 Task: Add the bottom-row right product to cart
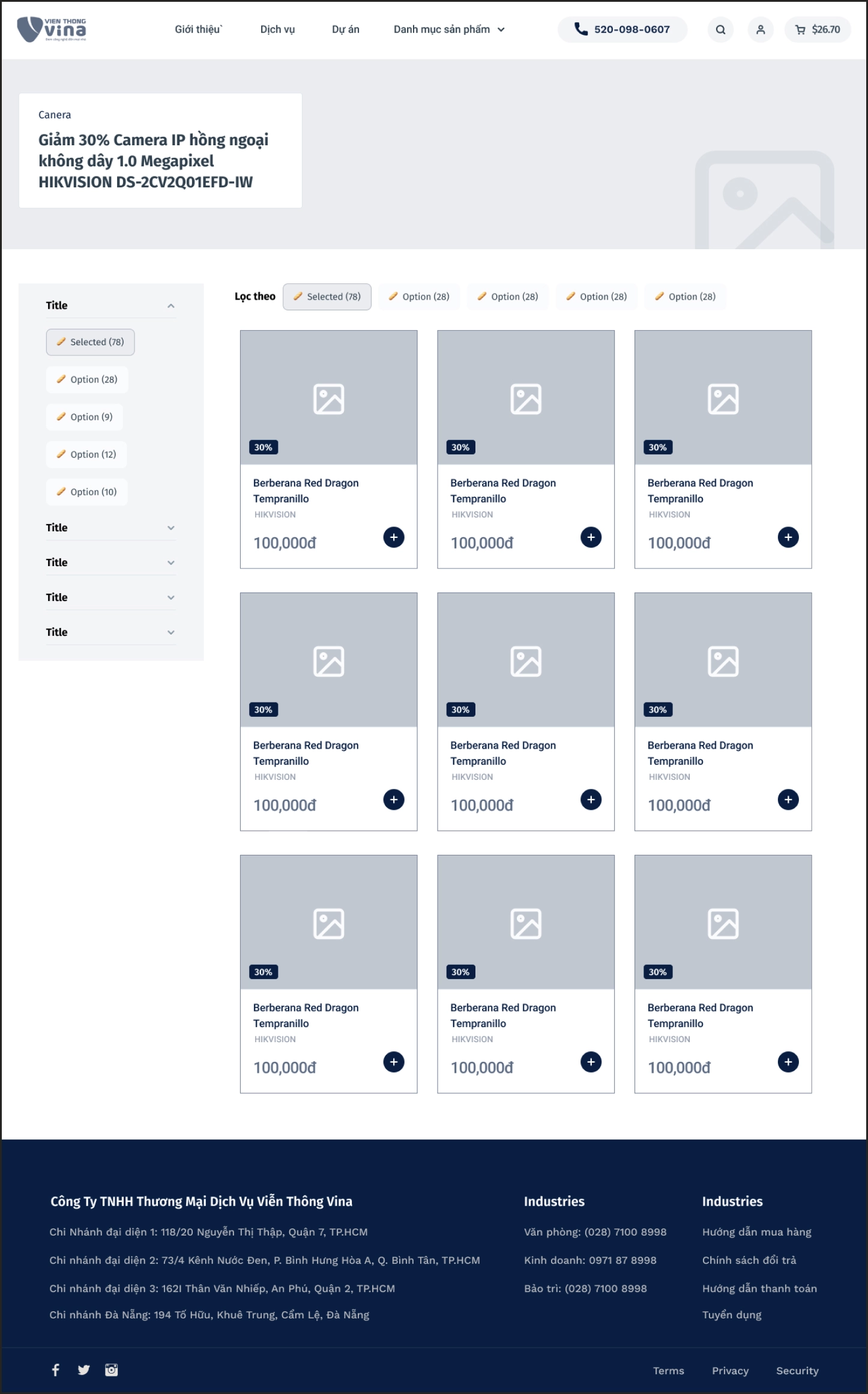tap(788, 1062)
